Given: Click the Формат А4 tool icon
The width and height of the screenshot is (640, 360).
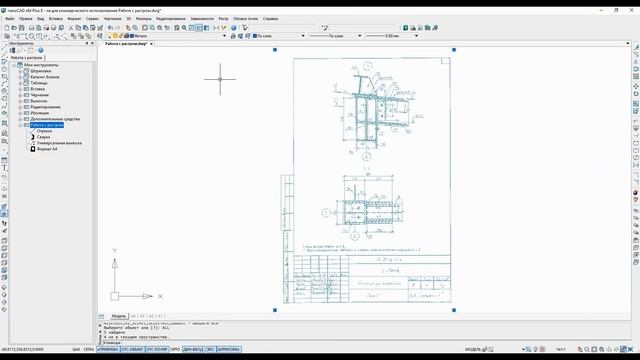Looking at the screenshot, I should click(x=33, y=149).
